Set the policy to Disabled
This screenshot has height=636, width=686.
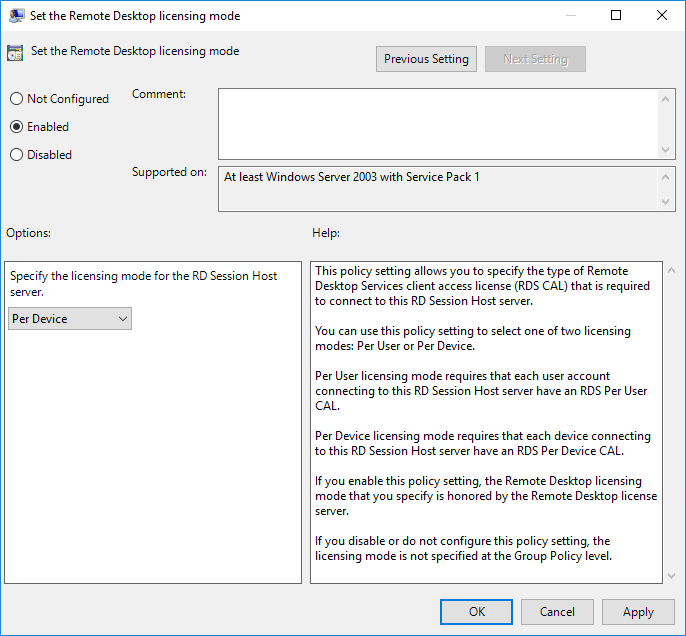[16, 155]
